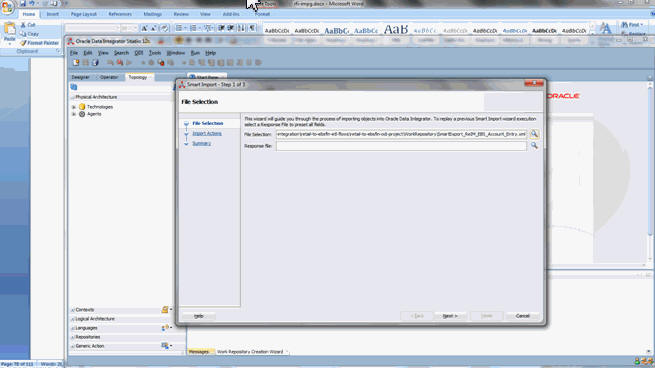Click Save icon in Word quick access toolbar

click(x=23, y=3)
